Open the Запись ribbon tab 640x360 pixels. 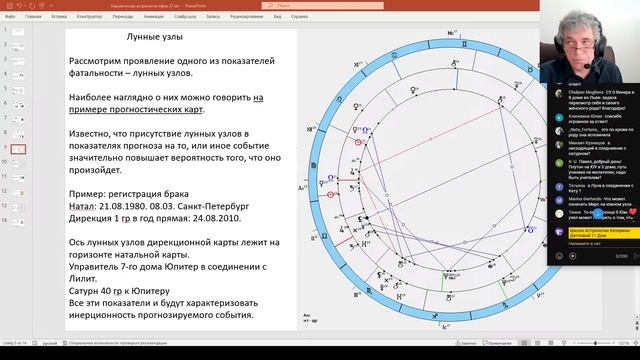[213, 17]
